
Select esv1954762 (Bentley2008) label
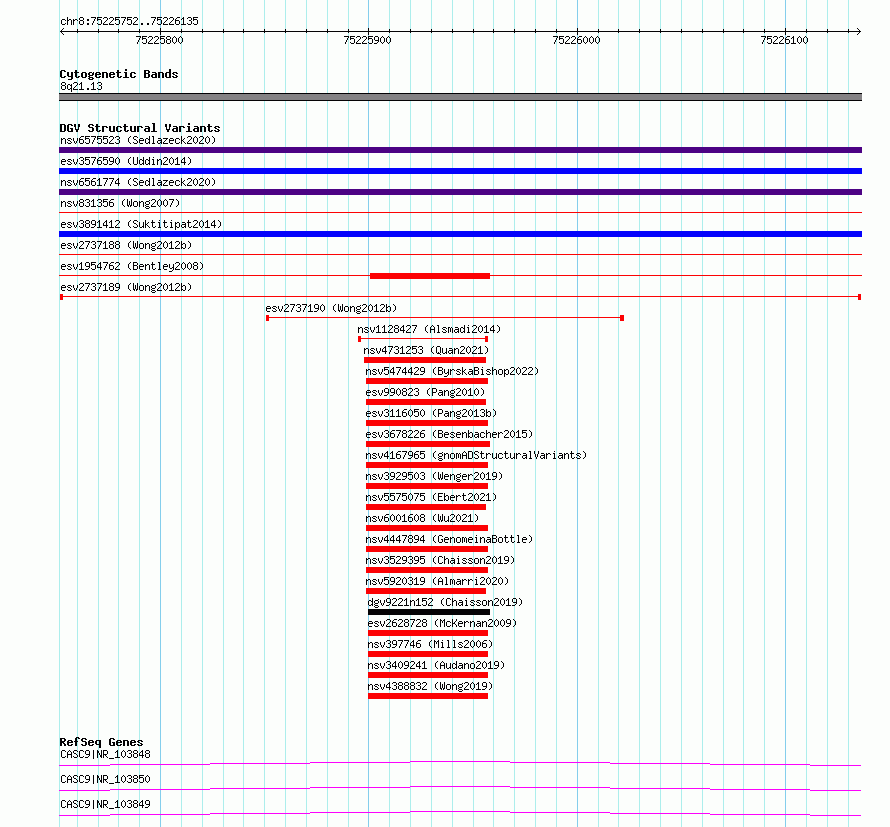coord(132,266)
